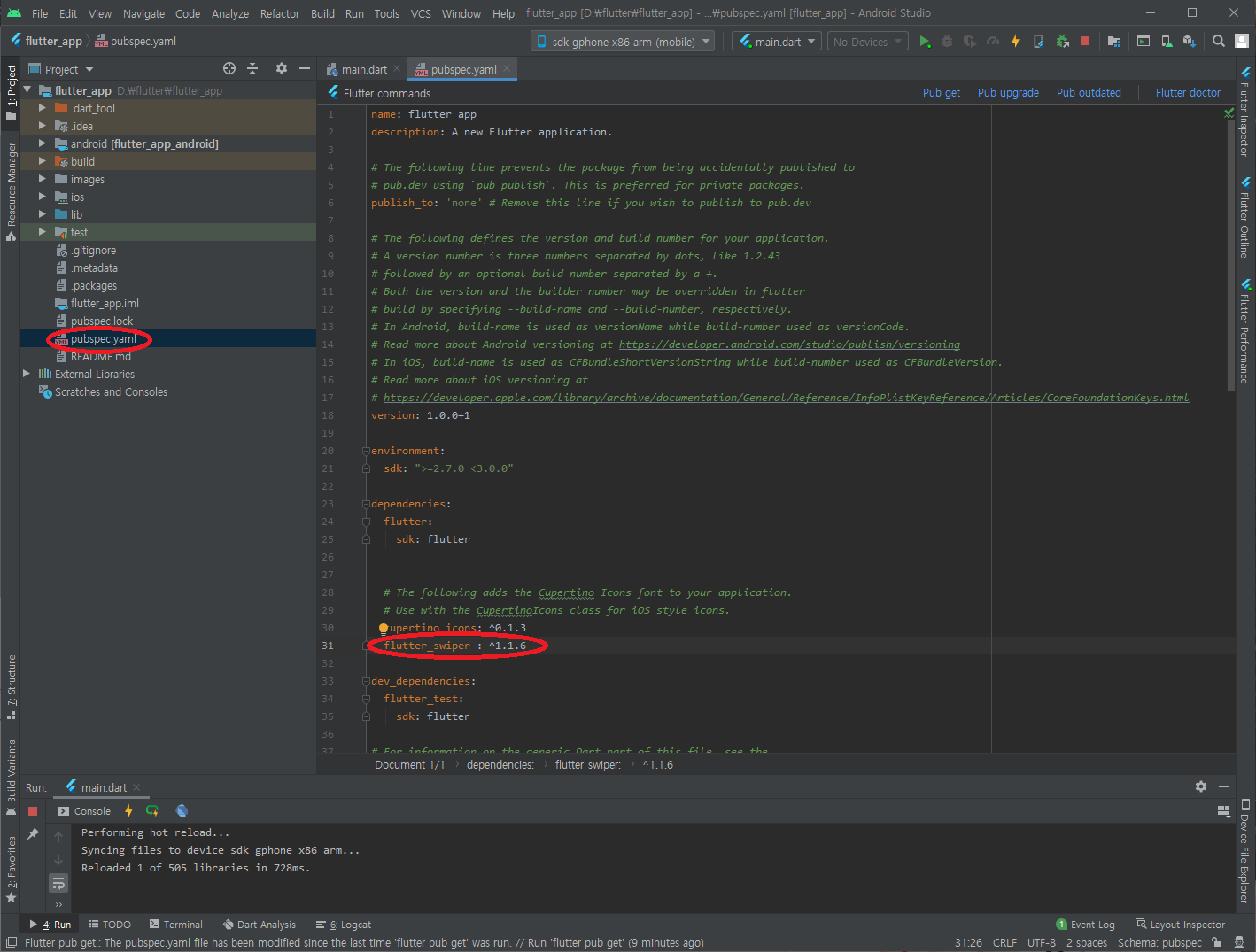Open device selector sdk gphone x86 arm

tap(624, 42)
